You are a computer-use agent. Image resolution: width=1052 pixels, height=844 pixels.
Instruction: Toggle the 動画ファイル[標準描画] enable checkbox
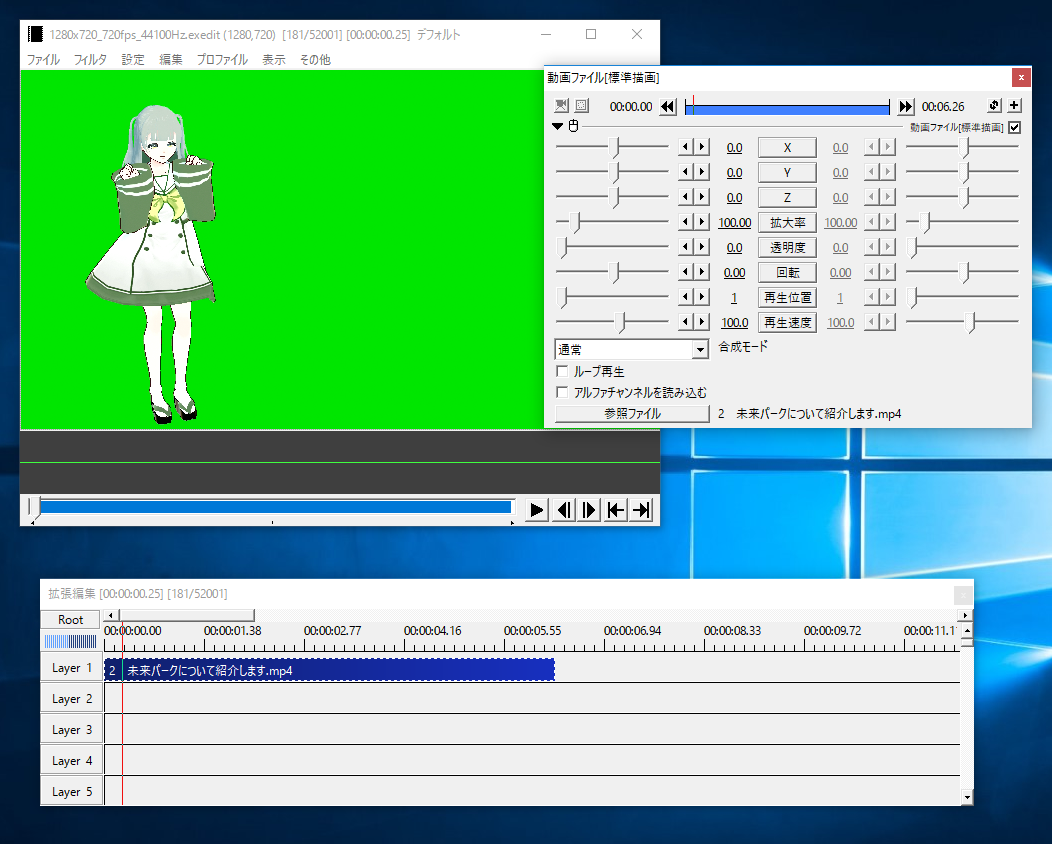tap(1014, 127)
